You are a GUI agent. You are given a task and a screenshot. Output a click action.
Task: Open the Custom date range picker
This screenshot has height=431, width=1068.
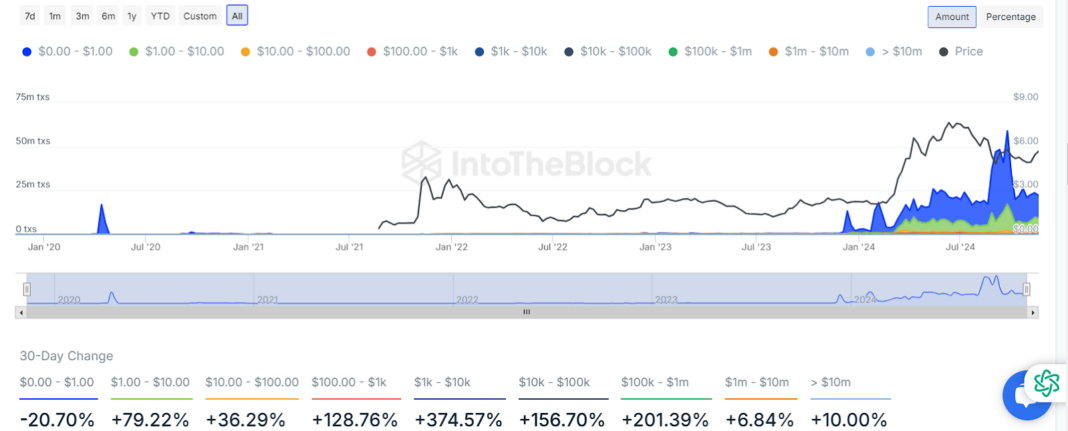(200, 16)
